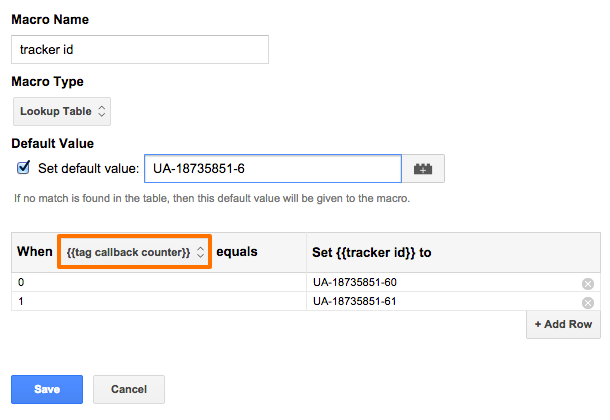Delete the UA-18735851-61 row
610x420 pixels.
(x=588, y=302)
